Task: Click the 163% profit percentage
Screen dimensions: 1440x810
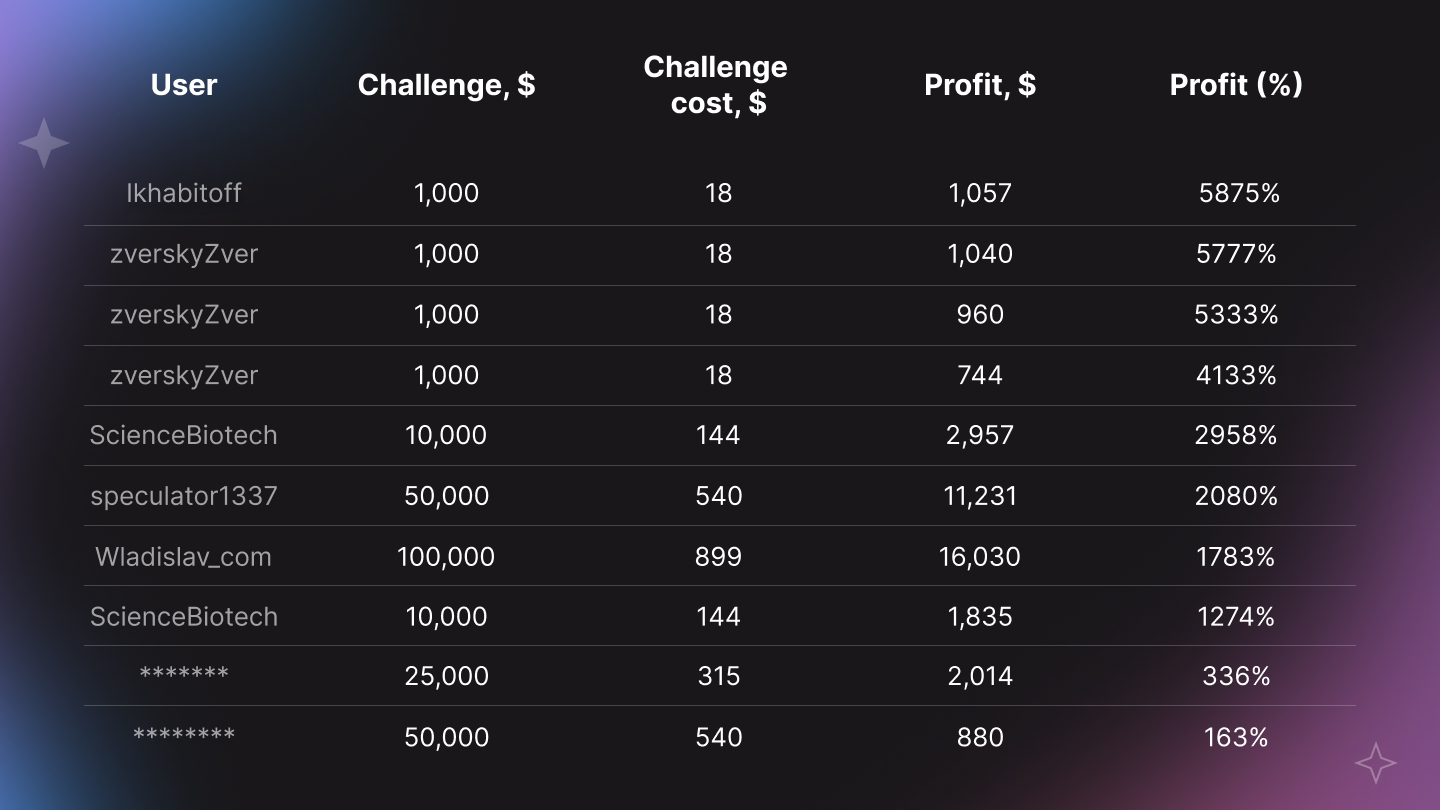Action: click(1236, 738)
